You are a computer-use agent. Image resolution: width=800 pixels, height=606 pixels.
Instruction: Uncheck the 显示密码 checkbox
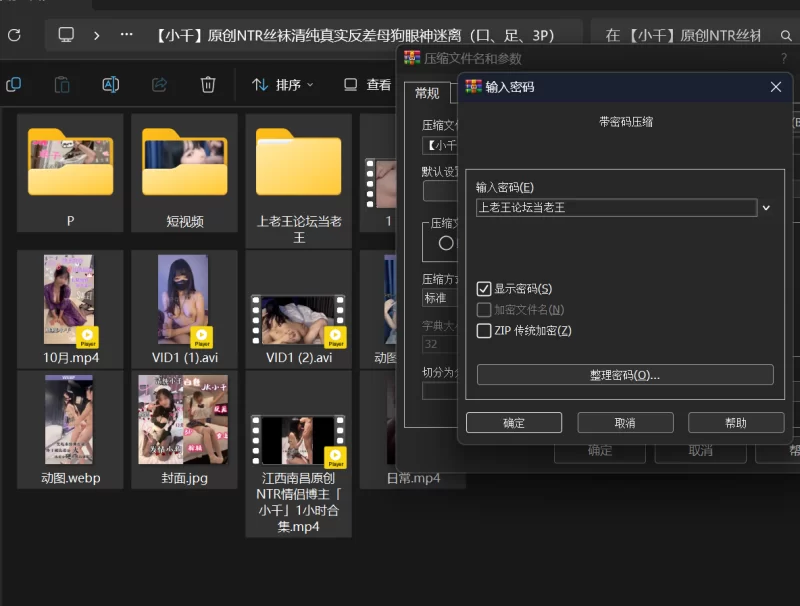[485, 289]
